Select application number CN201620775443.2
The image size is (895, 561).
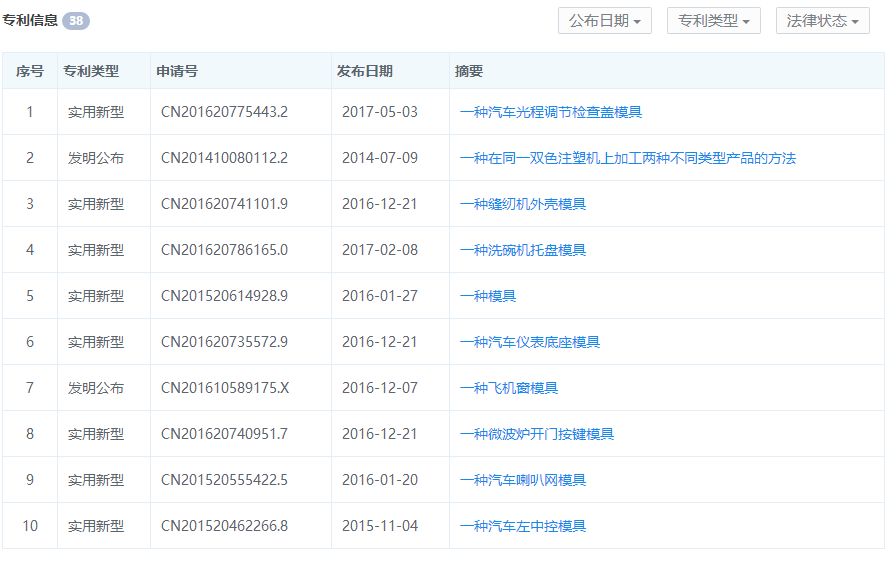[x=224, y=112]
